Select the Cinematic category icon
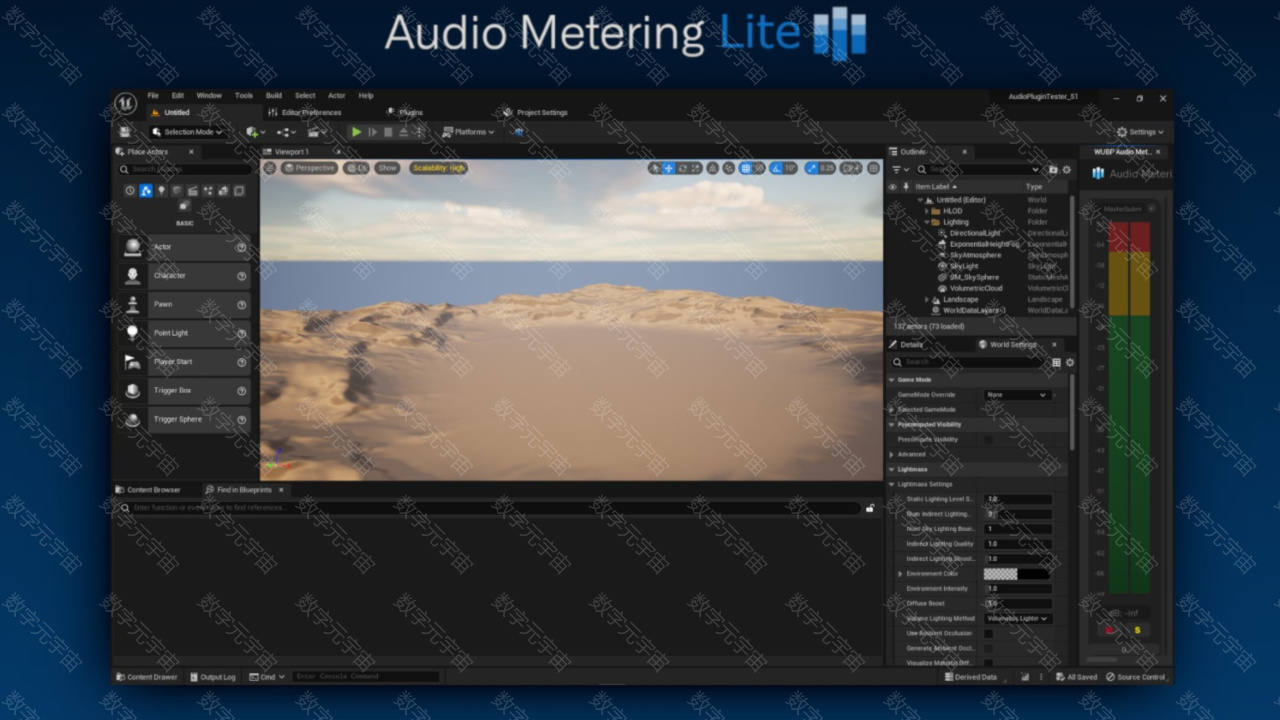Image resolution: width=1280 pixels, height=720 pixels. coord(192,191)
